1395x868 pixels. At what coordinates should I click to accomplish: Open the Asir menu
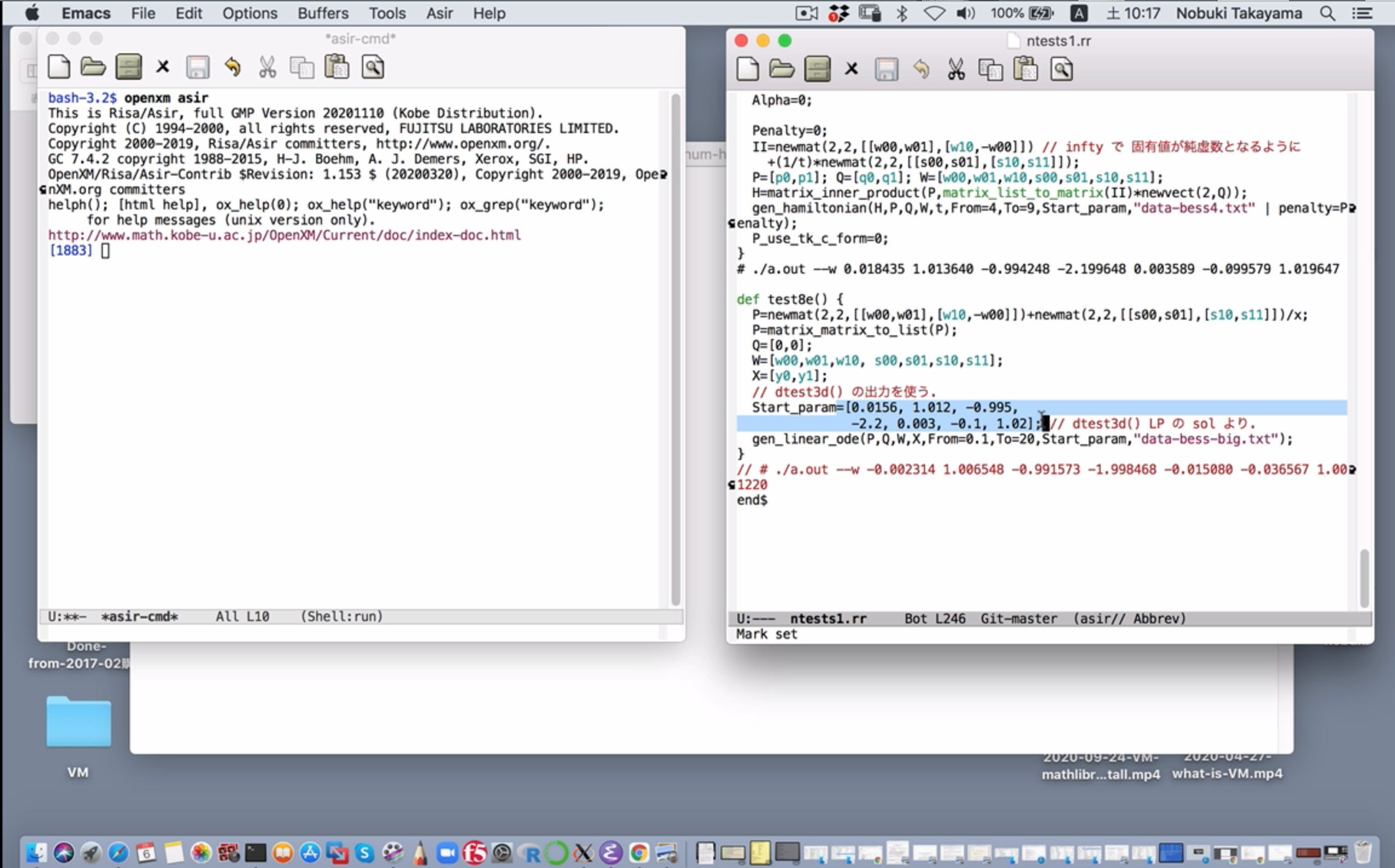[x=439, y=13]
